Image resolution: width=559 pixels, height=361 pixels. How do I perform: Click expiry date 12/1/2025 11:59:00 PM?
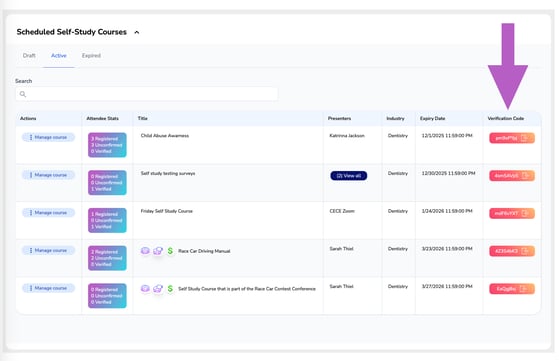click(447, 136)
